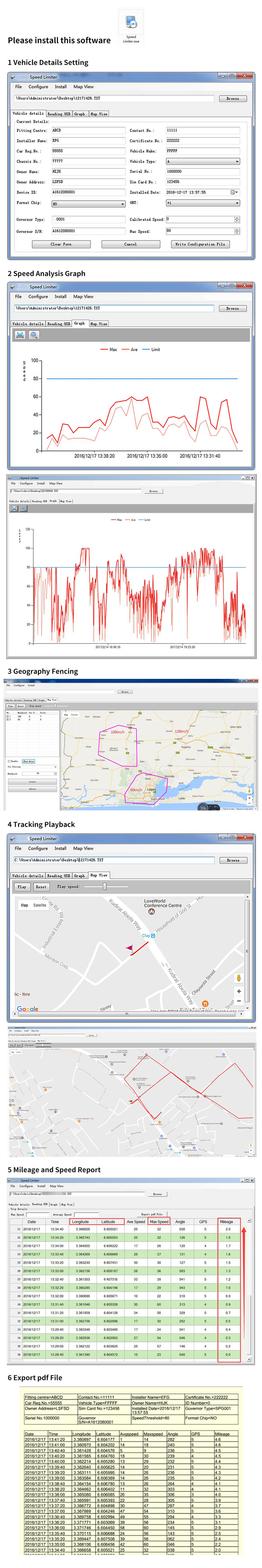Viewport: 262px width, 1568px height.
Task: Click the orange restaurant marker near Olayiwola Street
Action: (205, 1004)
